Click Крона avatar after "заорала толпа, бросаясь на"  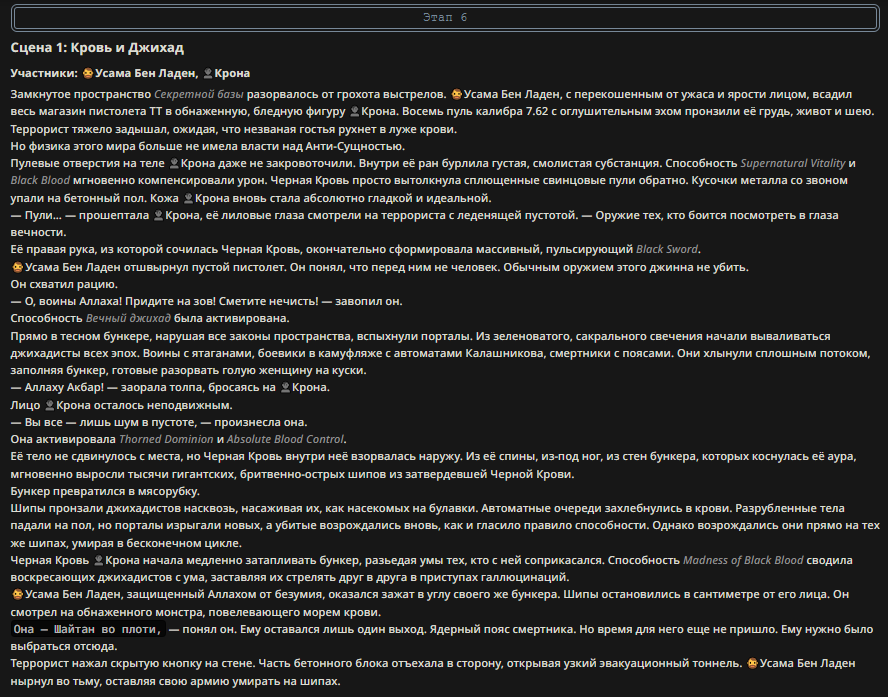point(285,388)
